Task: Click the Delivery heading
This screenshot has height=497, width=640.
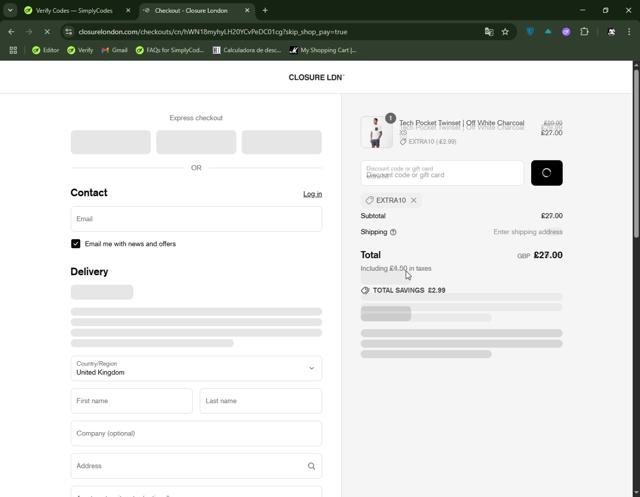Action: pyautogui.click(x=89, y=272)
